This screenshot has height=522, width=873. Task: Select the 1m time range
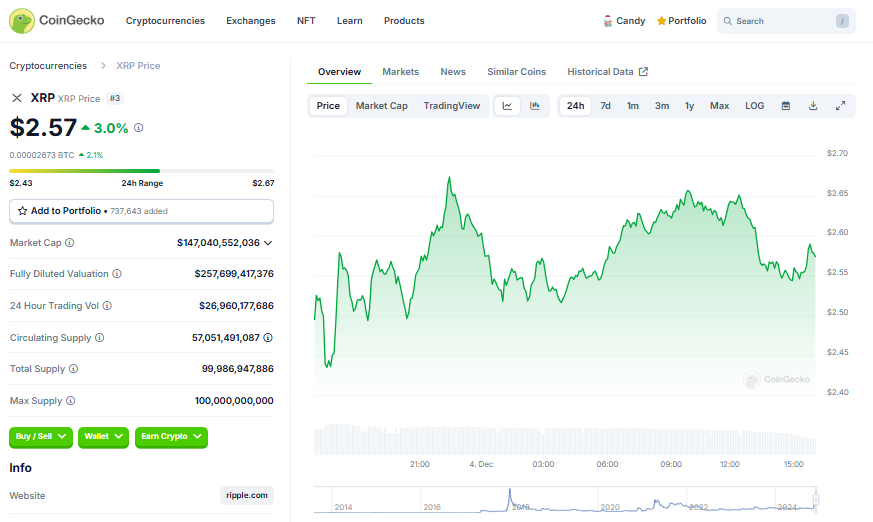coord(633,106)
